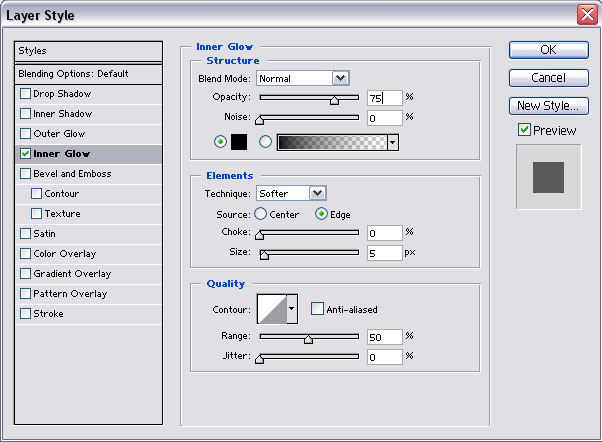Click the style preview thumbnail
This screenshot has width=602, height=442.
pyautogui.click(x=548, y=176)
